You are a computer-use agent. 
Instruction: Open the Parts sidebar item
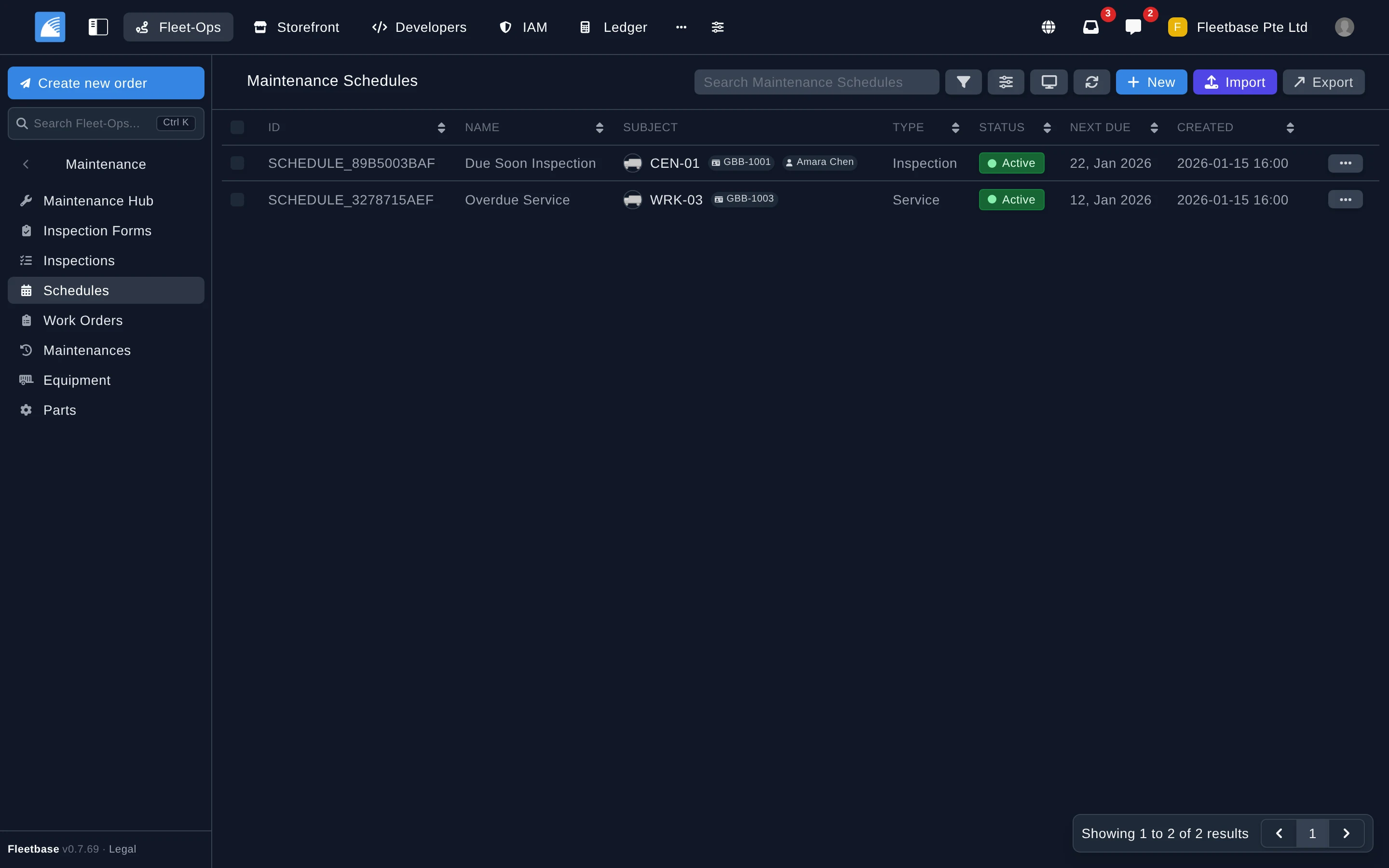[106, 410]
